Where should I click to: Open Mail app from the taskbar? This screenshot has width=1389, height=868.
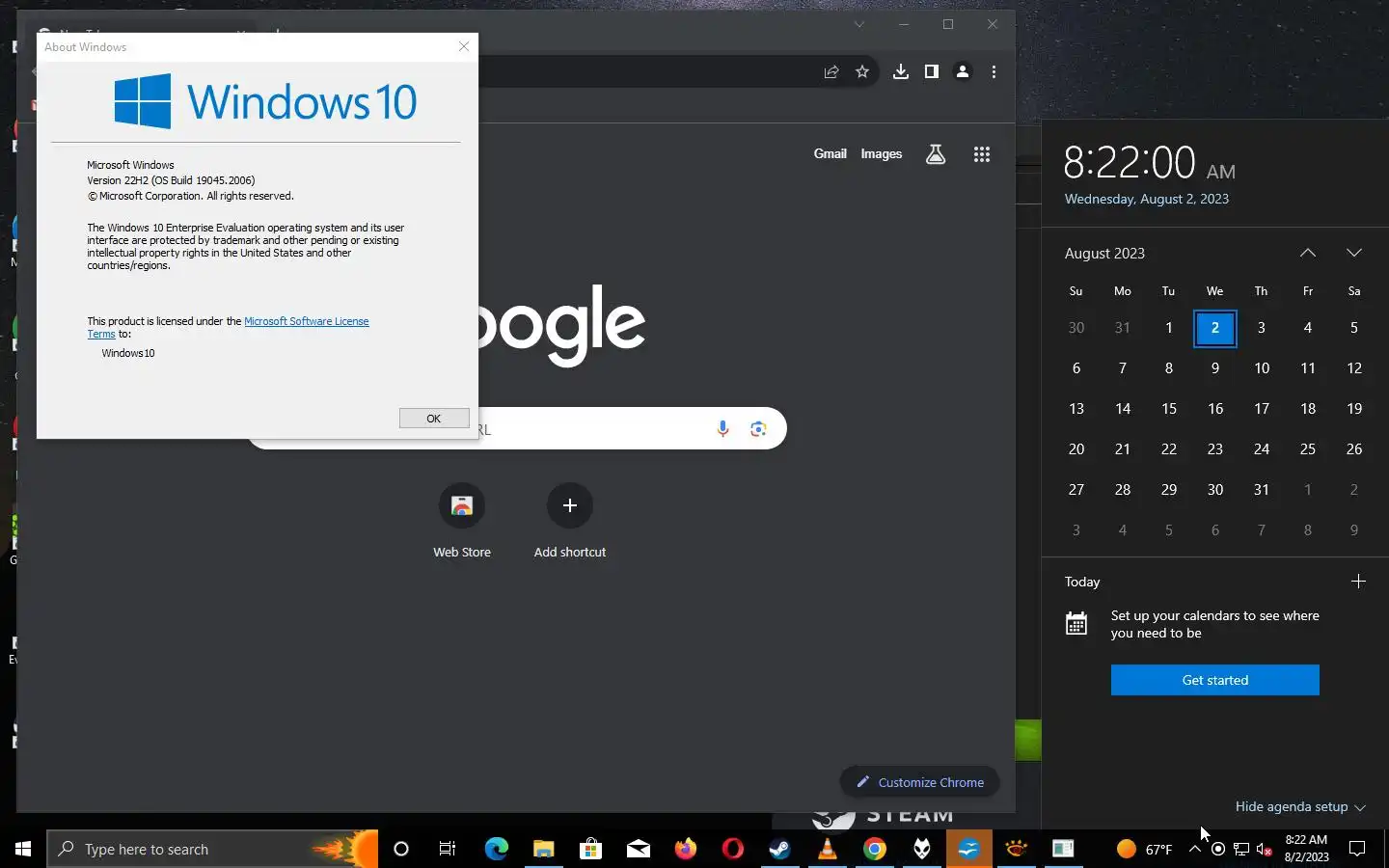coord(639,849)
